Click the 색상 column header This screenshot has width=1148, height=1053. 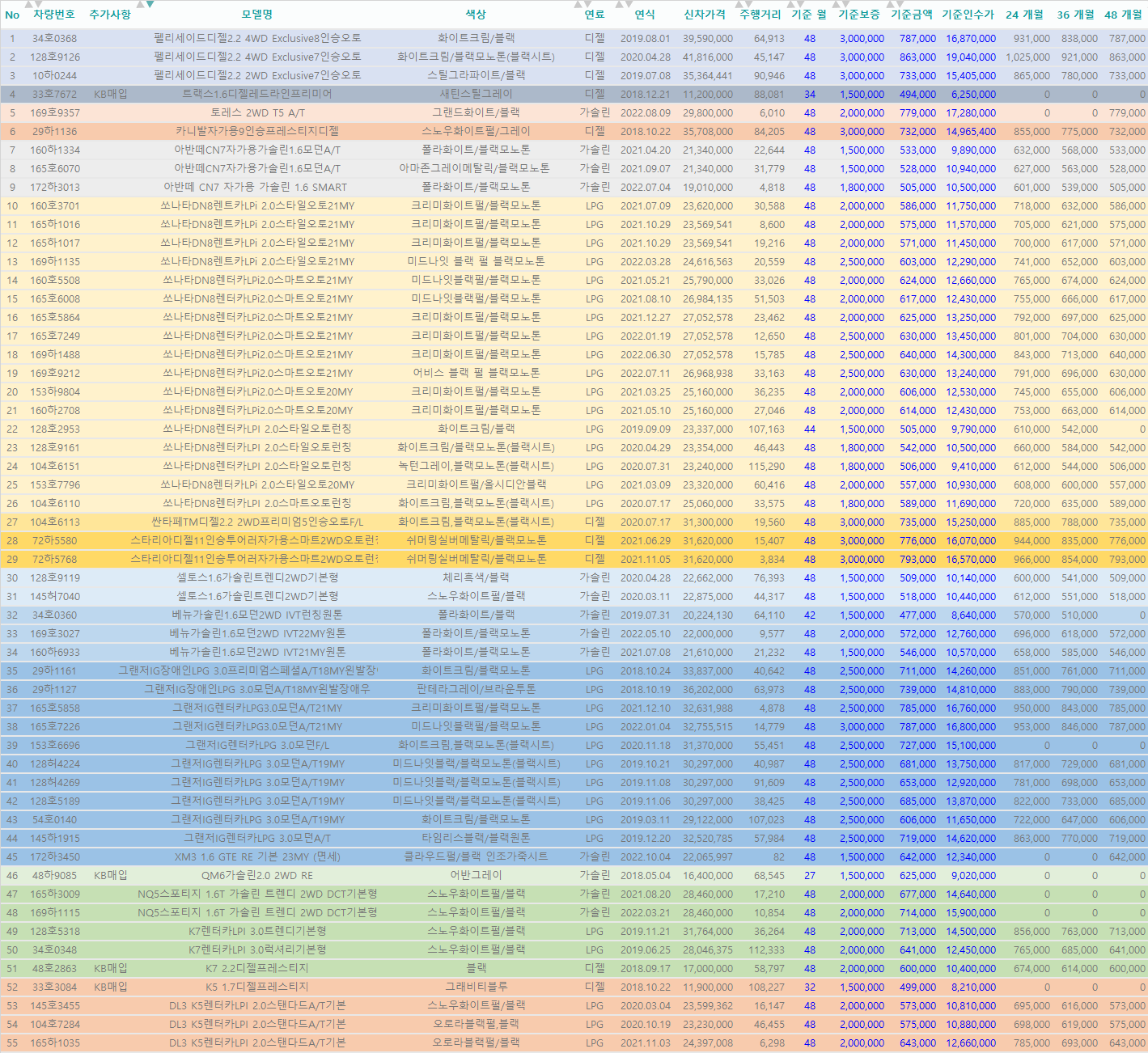point(476,15)
